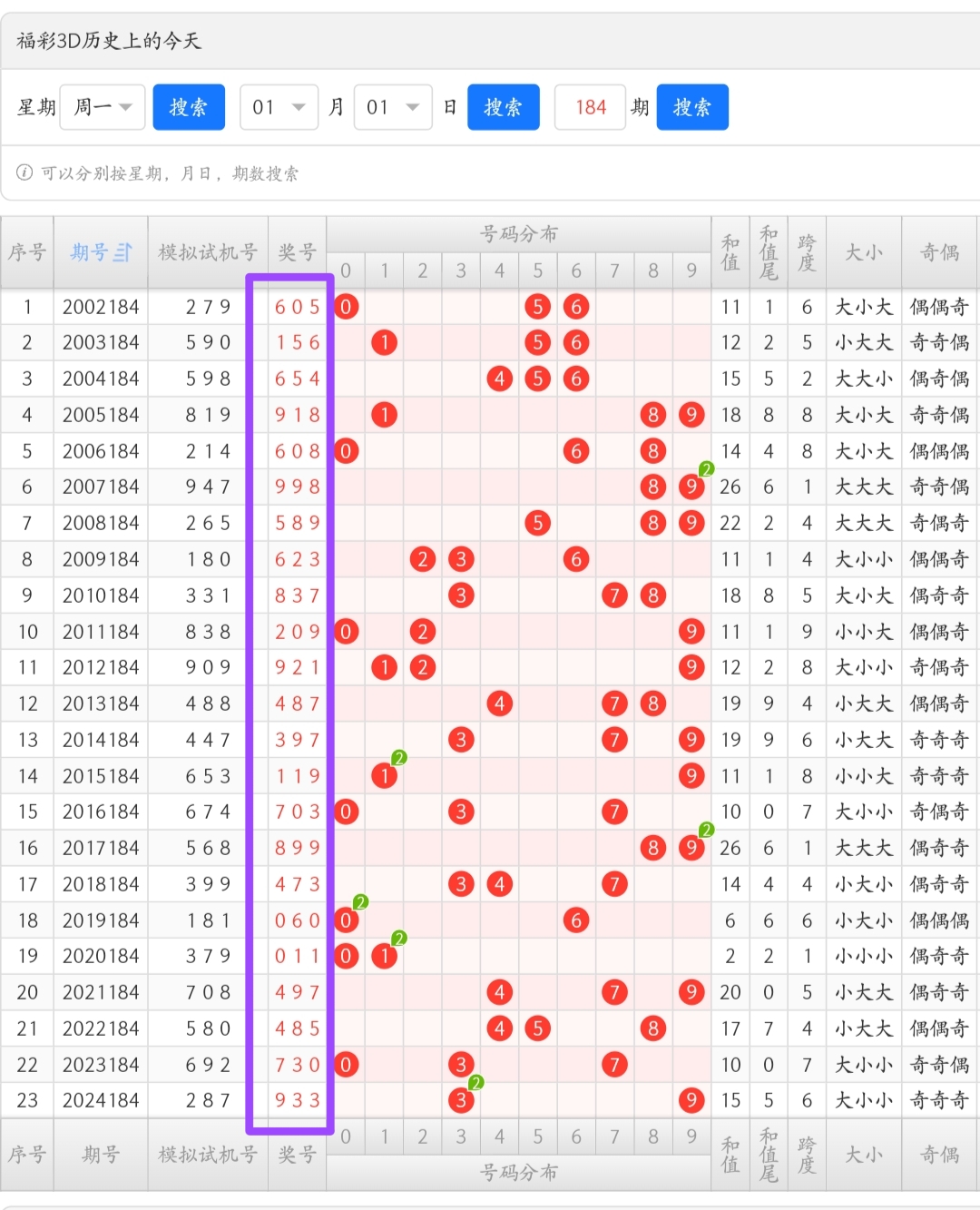The width and height of the screenshot is (980, 1210).
Task: Click 偶偶偶 cell in row 2006184
Action: point(939,451)
